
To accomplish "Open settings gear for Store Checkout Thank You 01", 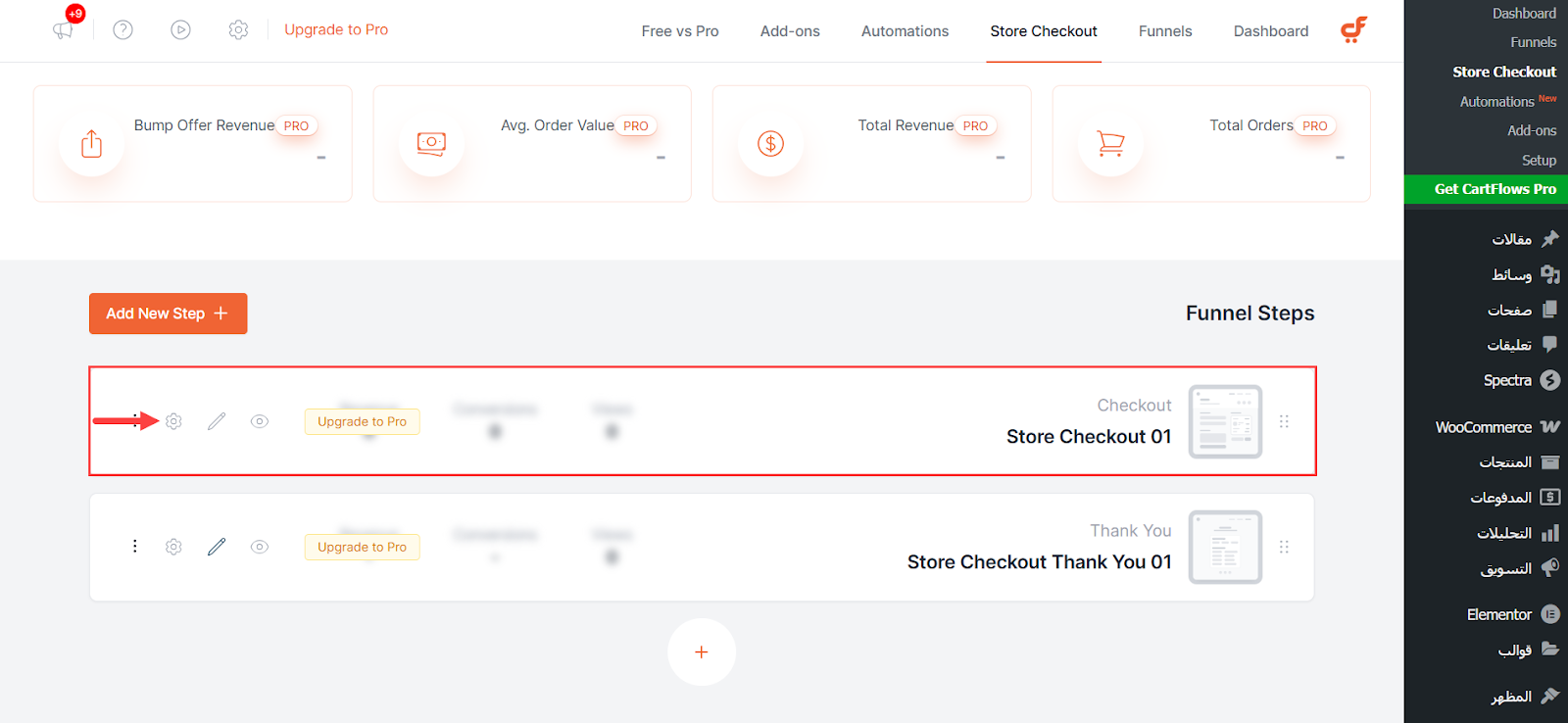I will click(x=173, y=547).
